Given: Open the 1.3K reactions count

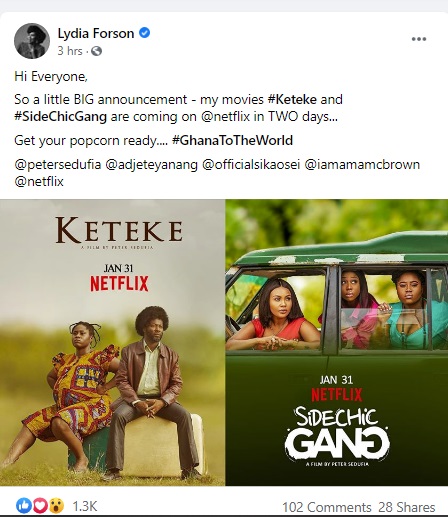Looking at the screenshot, I should coord(85,506).
